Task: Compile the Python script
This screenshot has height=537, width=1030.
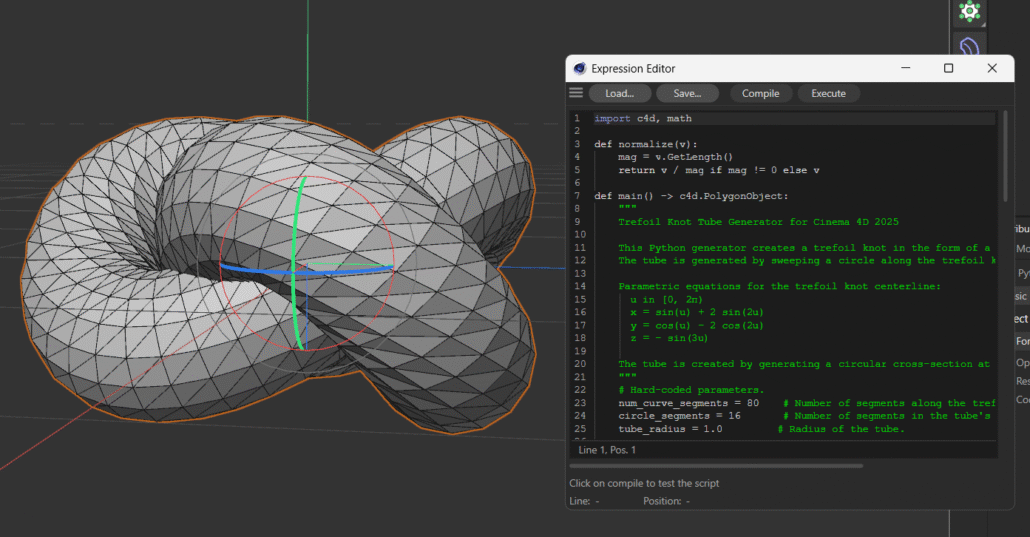Action: (760, 93)
